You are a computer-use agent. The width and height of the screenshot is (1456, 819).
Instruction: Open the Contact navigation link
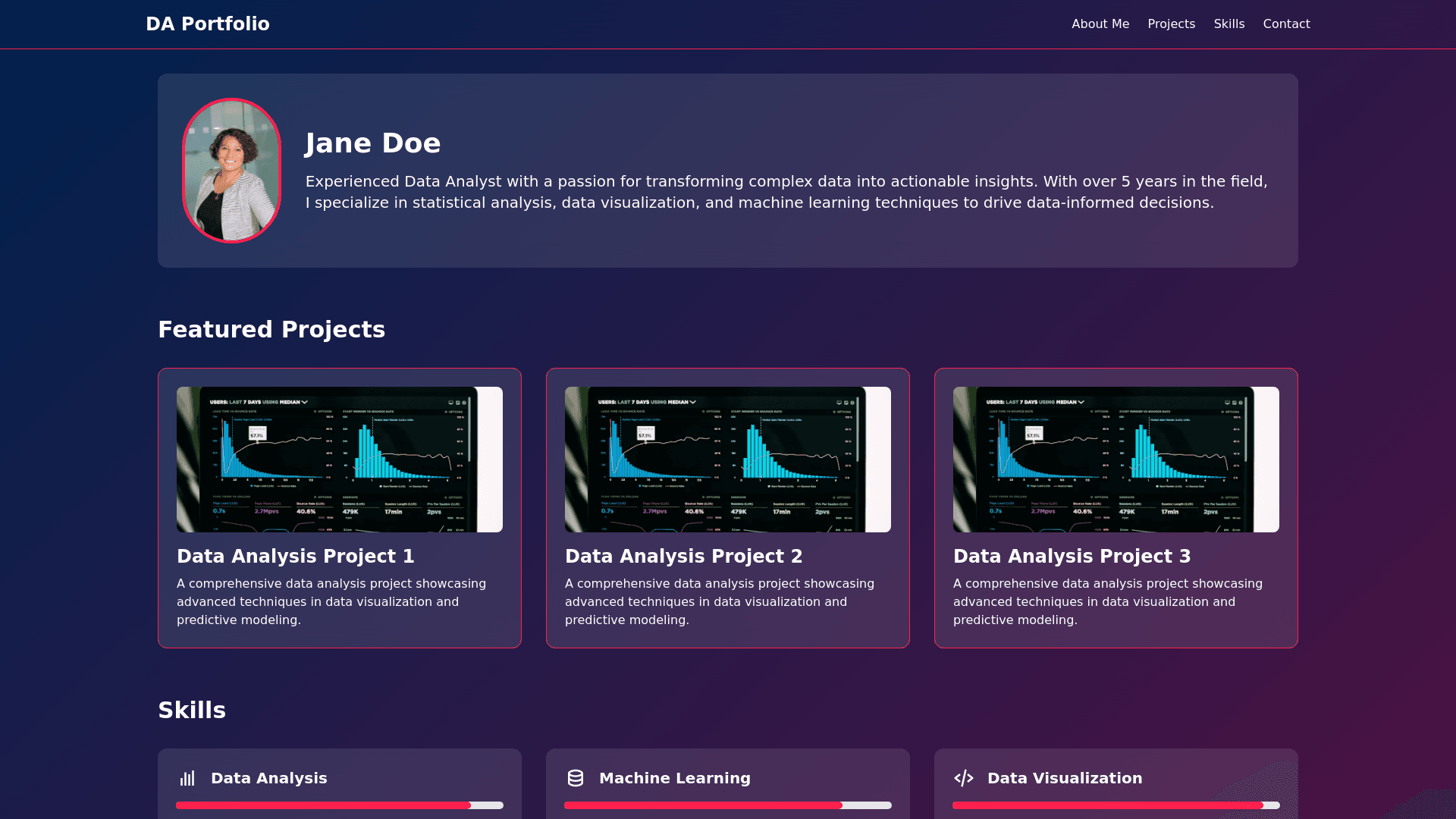click(x=1286, y=24)
